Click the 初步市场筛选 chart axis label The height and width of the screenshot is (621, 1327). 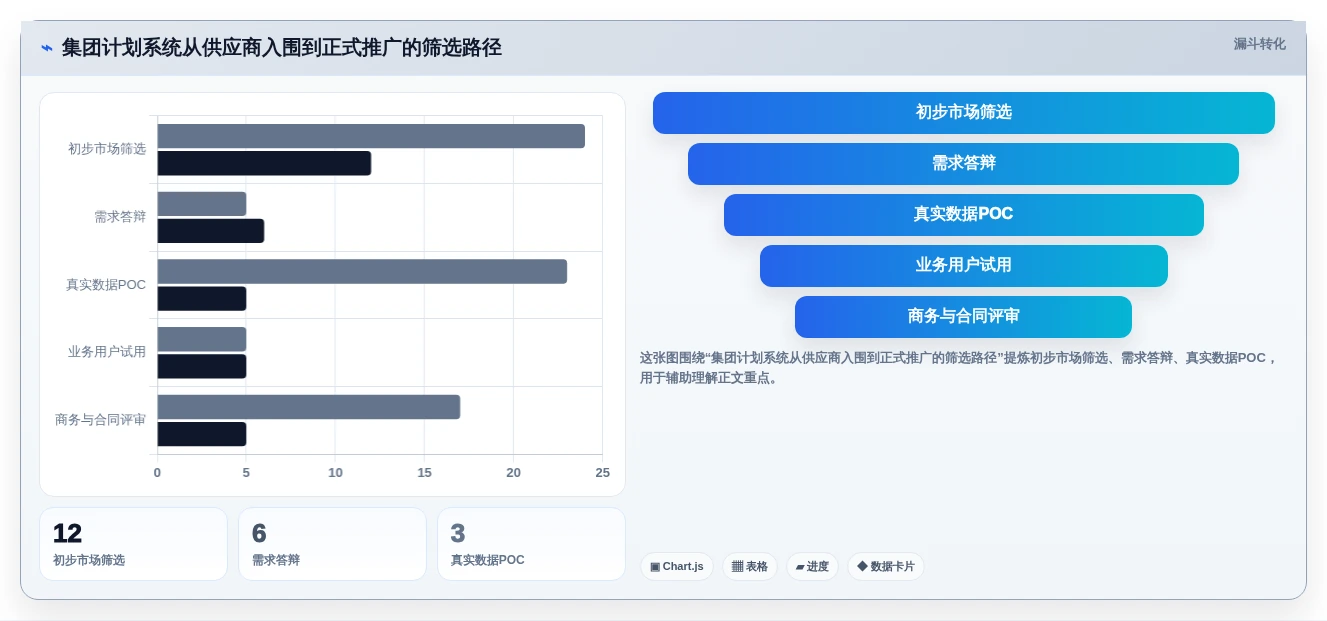[107, 149]
